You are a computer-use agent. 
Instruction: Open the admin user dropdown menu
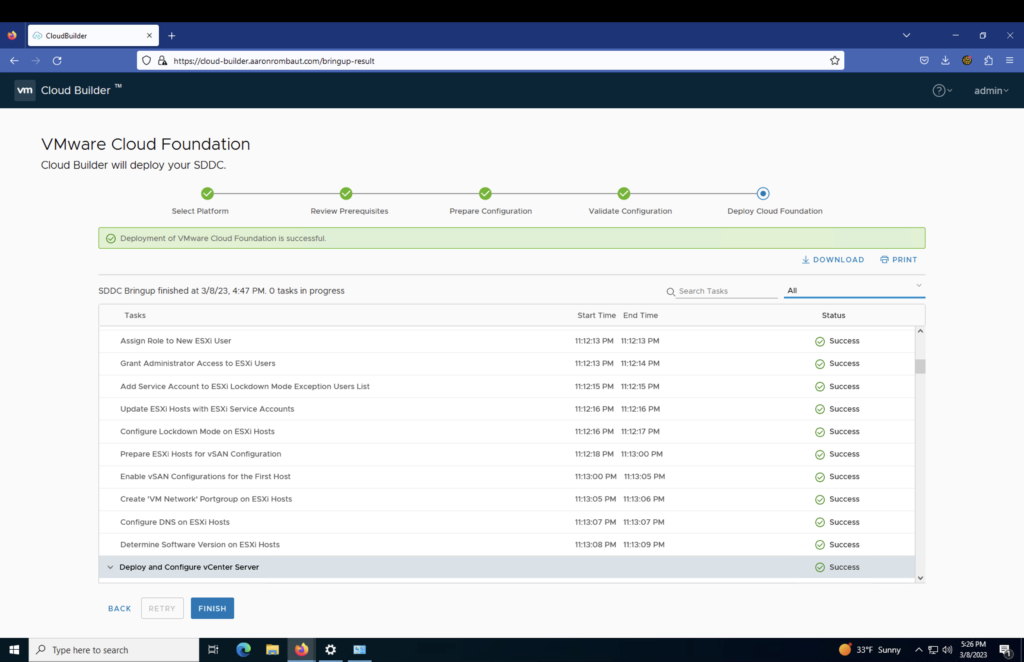pyautogui.click(x=991, y=90)
